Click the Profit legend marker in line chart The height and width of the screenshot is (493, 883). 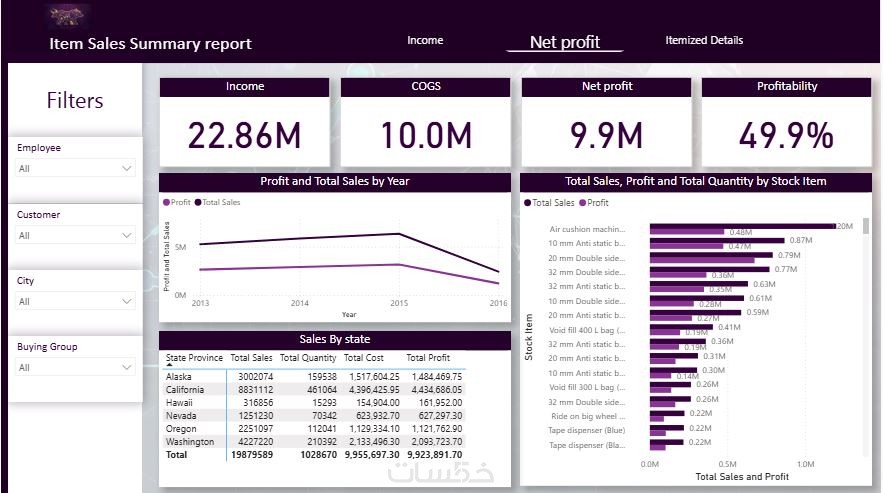point(166,202)
